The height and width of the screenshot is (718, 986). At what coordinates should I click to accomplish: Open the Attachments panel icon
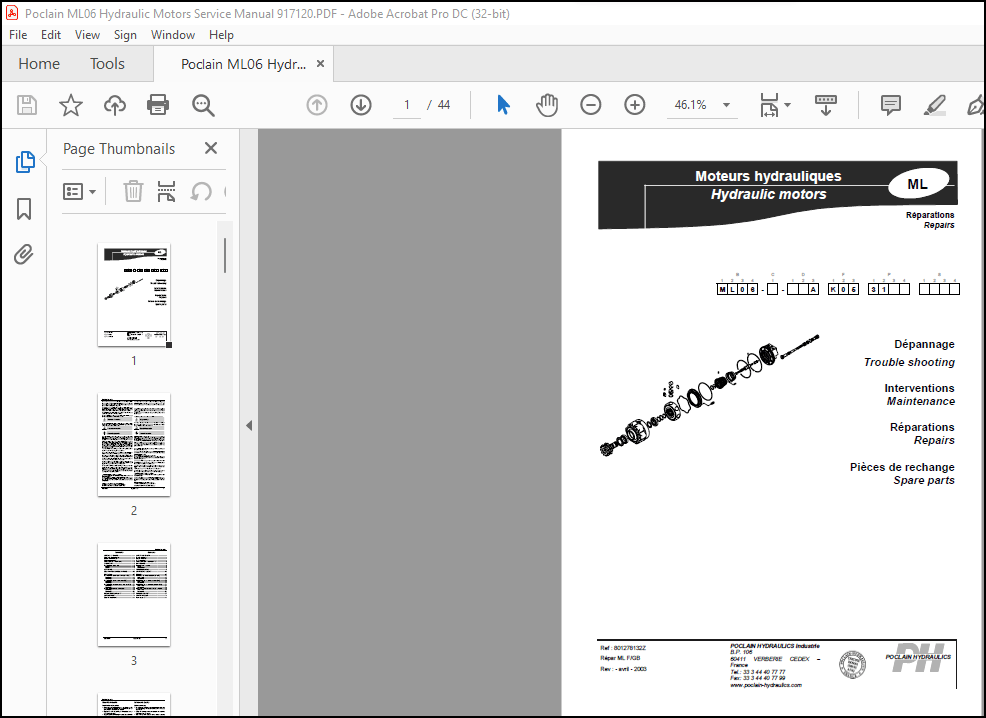pyautogui.click(x=25, y=255)
